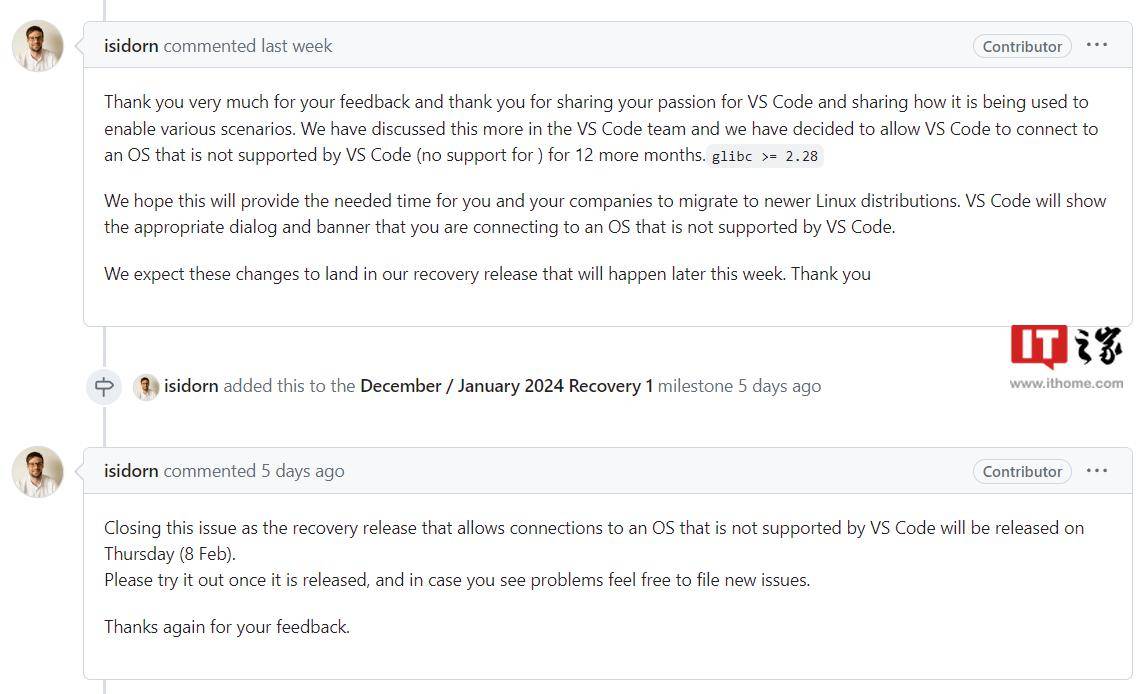Click the isidorn name in the milestone event
Viewport: 1141px width, 694px height.
[191, 386]
